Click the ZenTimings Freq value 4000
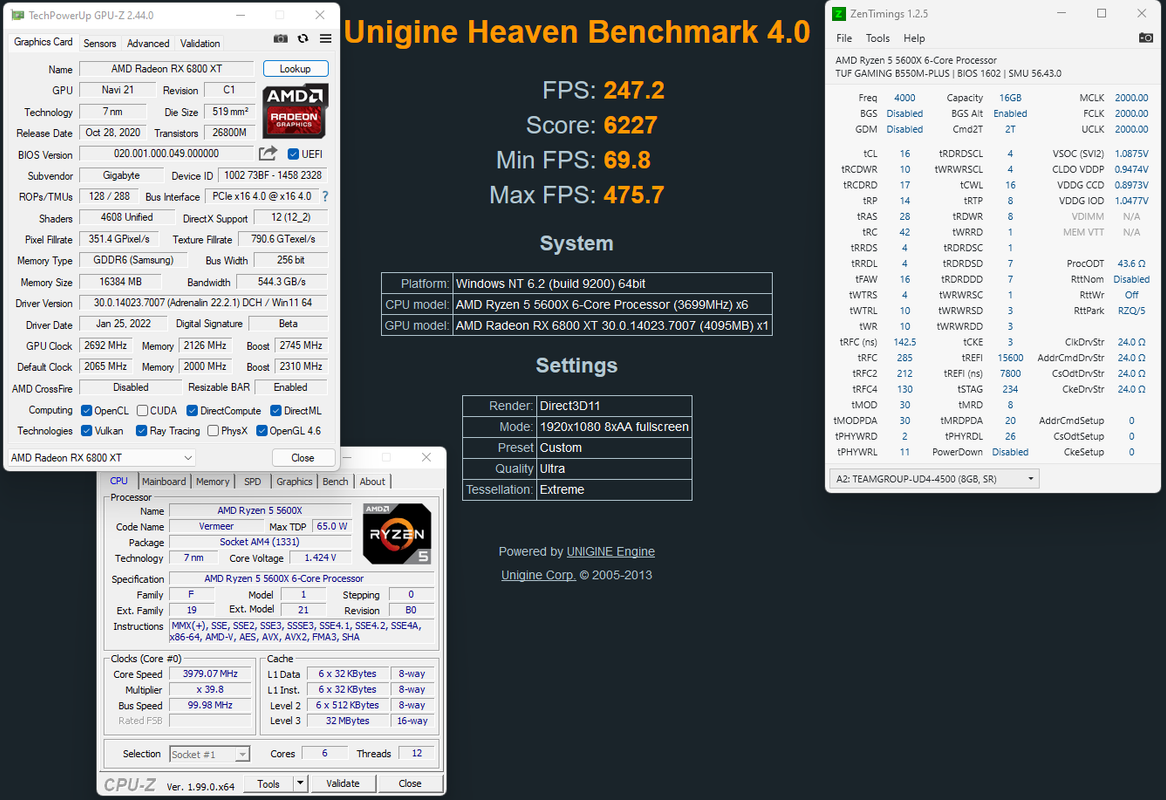The image size is (1166, 800). point(904,97)
